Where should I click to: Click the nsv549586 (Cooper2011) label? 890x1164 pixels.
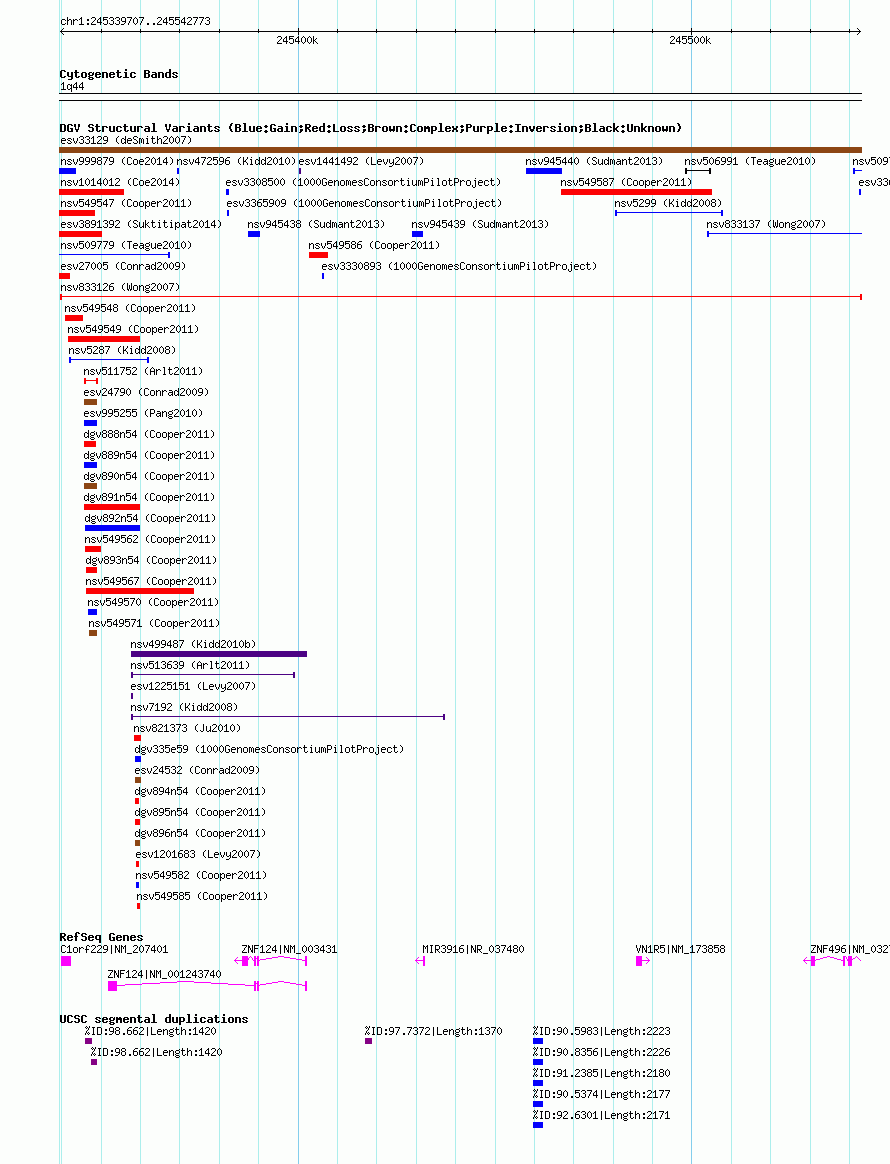click(374, 245)
